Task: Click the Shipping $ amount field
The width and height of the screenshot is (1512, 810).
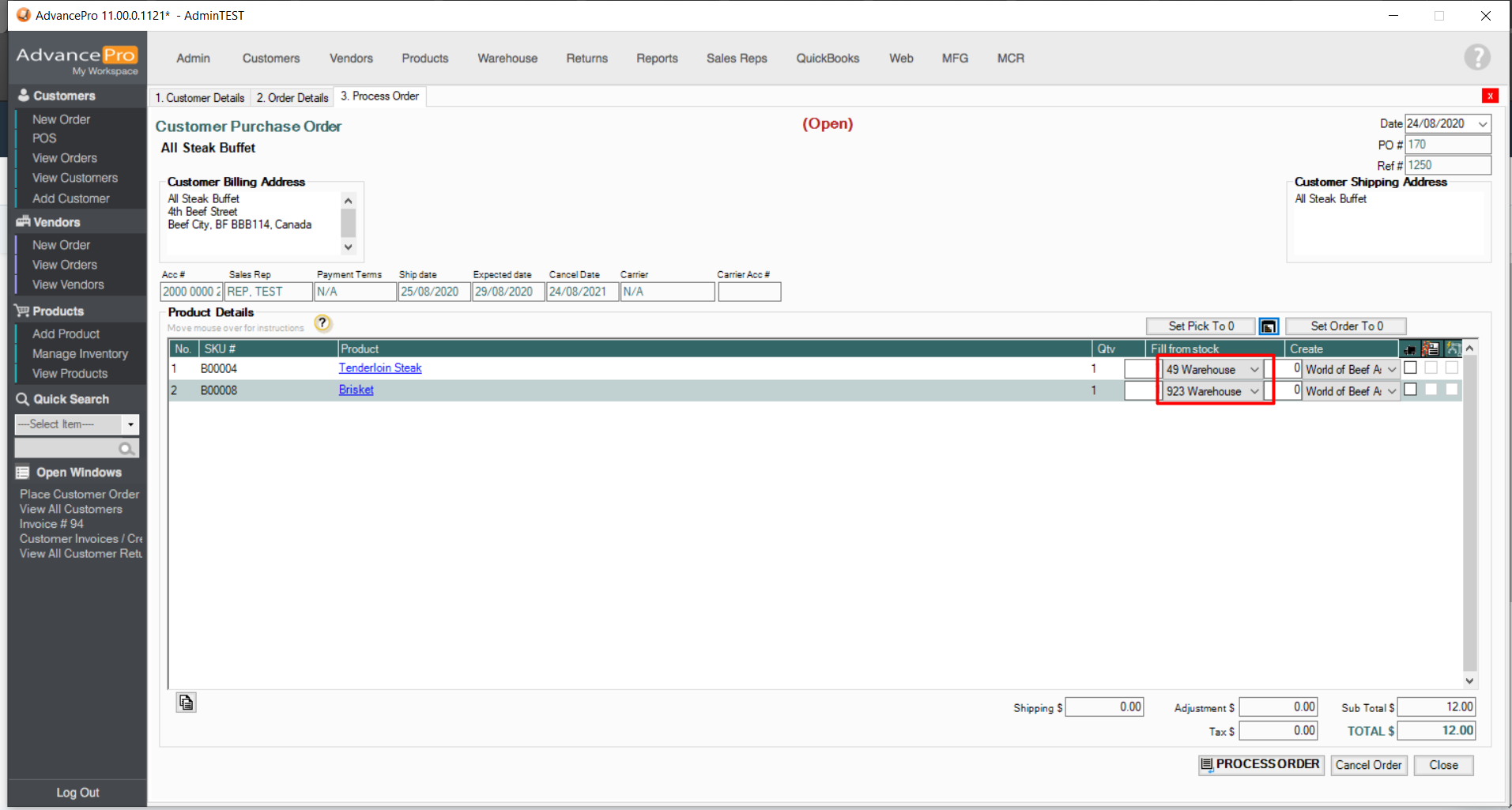Action: 1104,707
